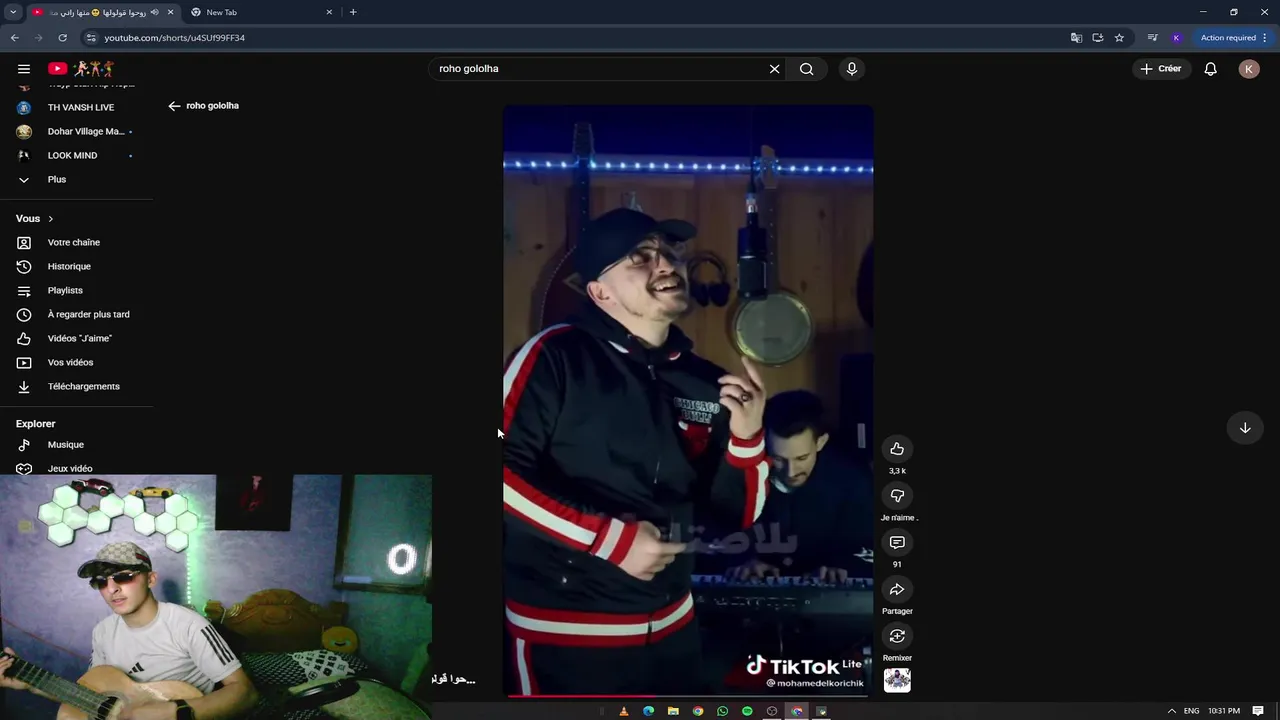1280x720 pixels.
Task: Click the Action required button
Action: click(x=1234, y=38)
